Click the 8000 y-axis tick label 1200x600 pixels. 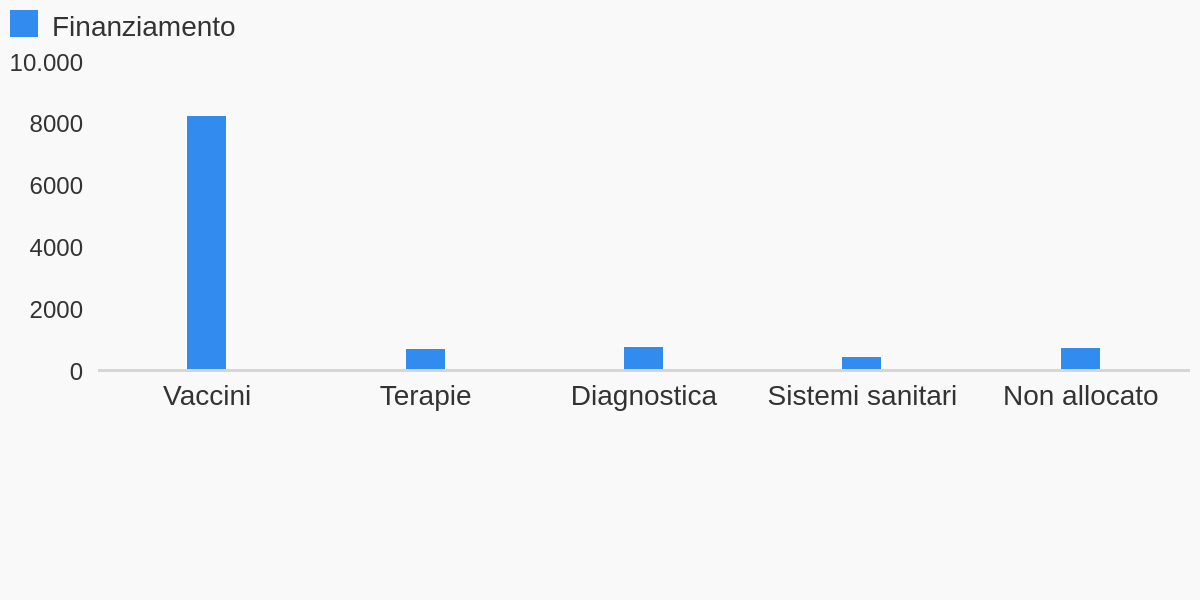click(x=56, y=124)
